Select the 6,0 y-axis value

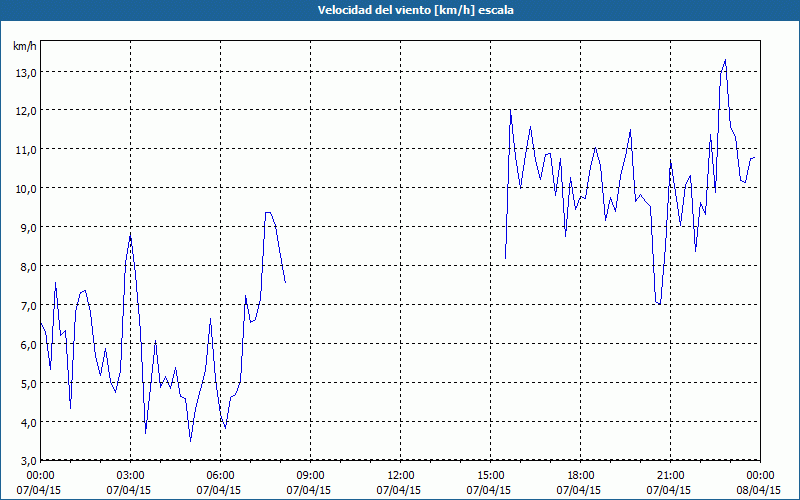[x=29, y=345]
